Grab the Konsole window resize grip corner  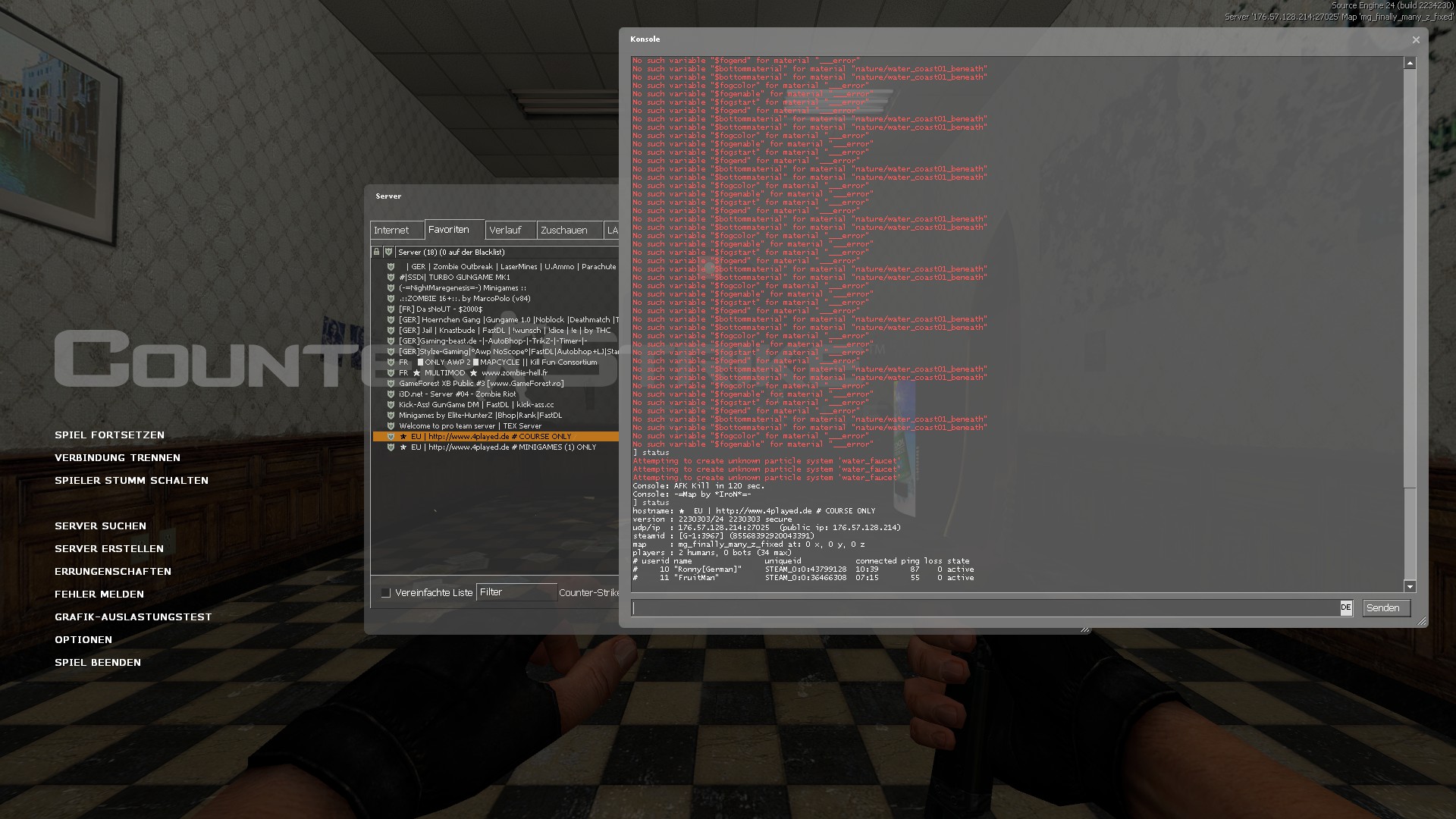click(1422, 621)
